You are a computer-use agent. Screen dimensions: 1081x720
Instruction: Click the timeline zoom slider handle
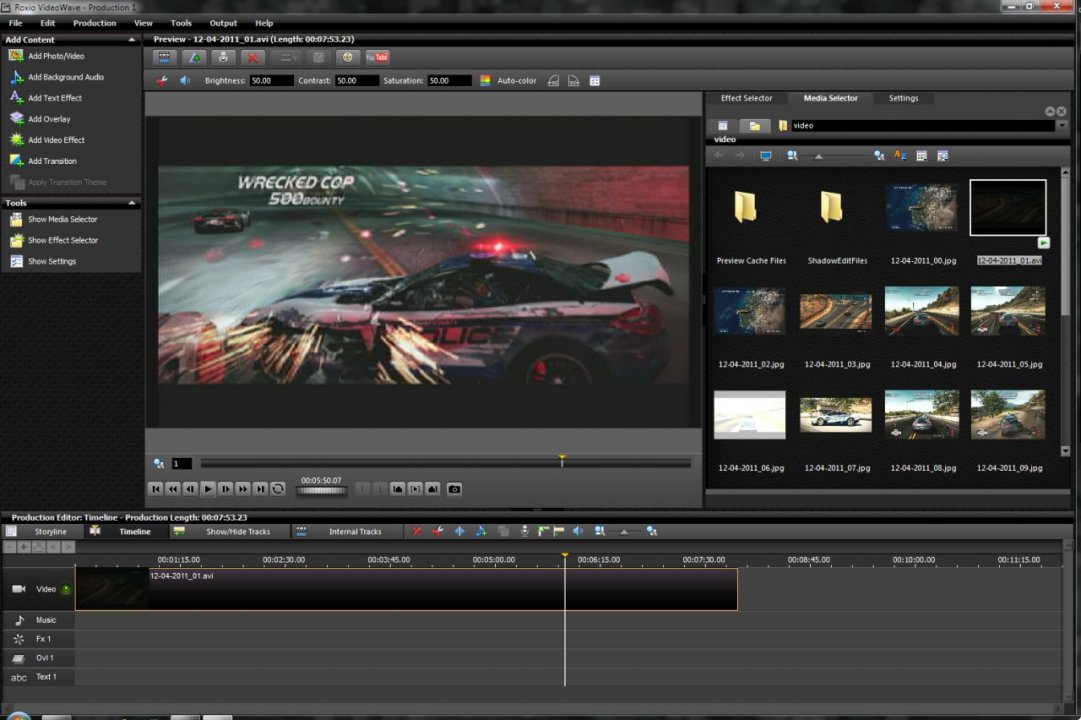[x=624, y=532]
